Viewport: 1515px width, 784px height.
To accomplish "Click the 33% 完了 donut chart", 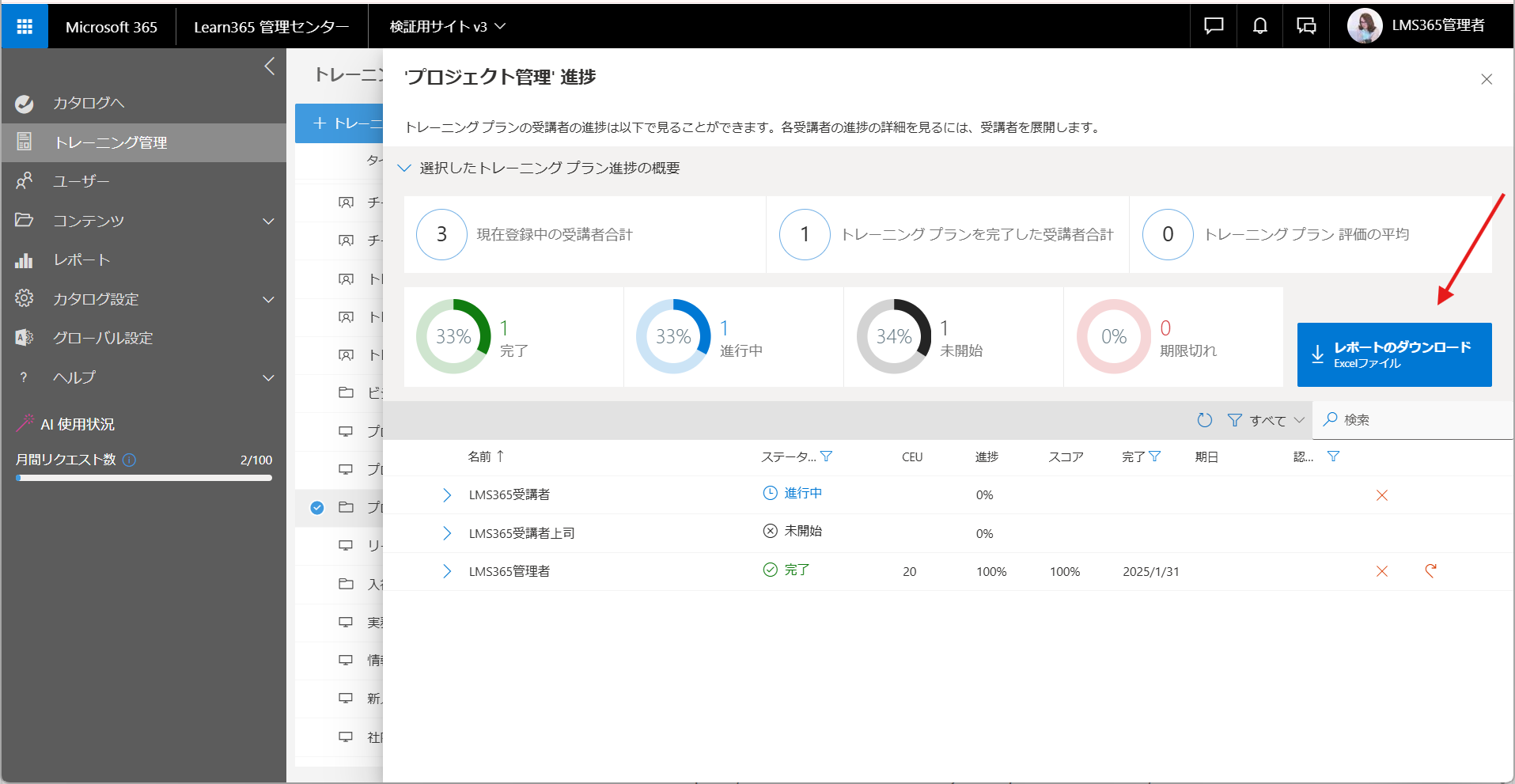I will pyautogui.click(x=453, y=336).
